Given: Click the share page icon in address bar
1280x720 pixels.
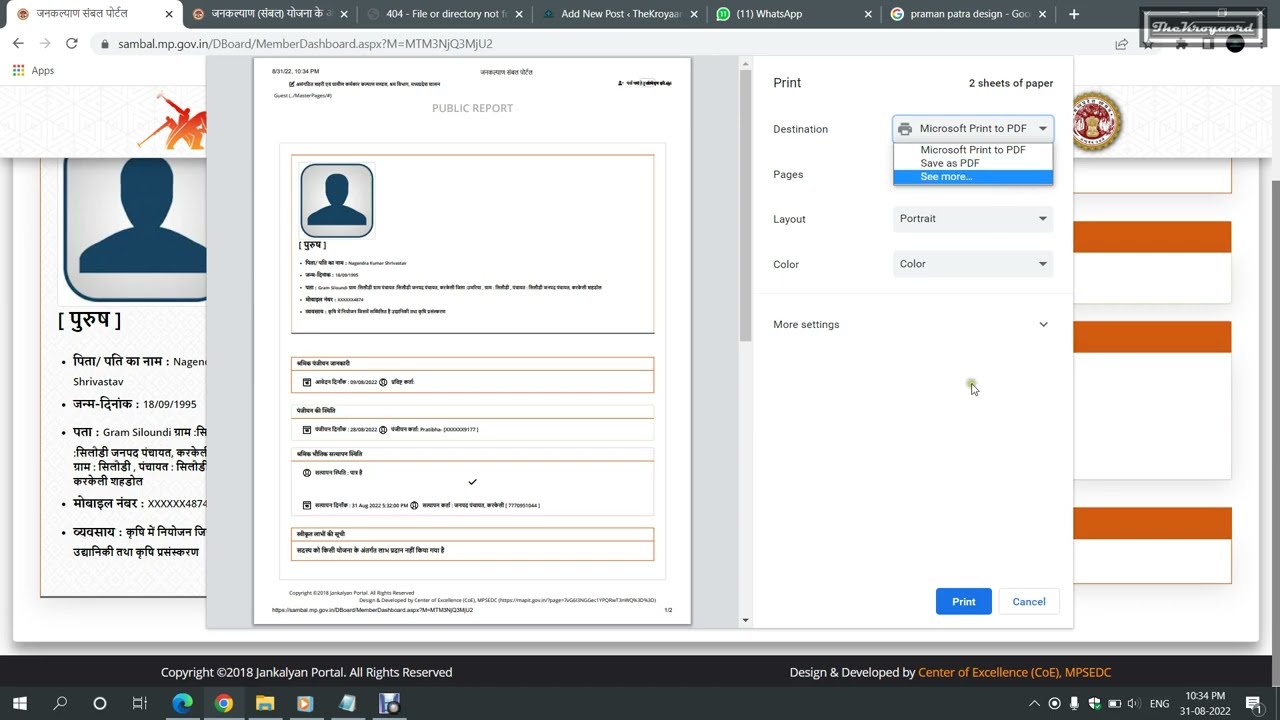Looking at the screenshot, I should click(1121, 44).
